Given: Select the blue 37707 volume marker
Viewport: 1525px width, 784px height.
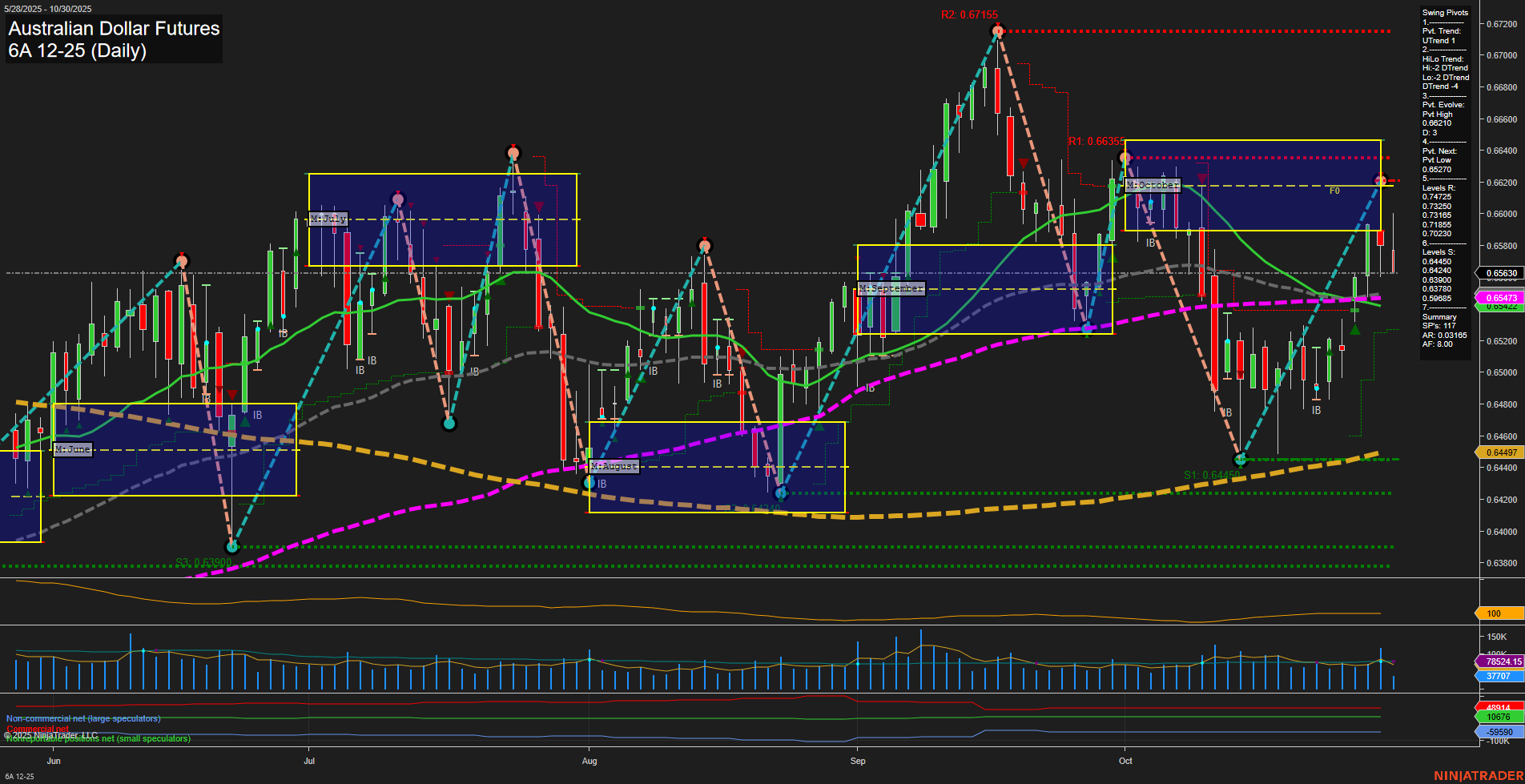Looking at the screenshot, I should tap(1499, 676).
